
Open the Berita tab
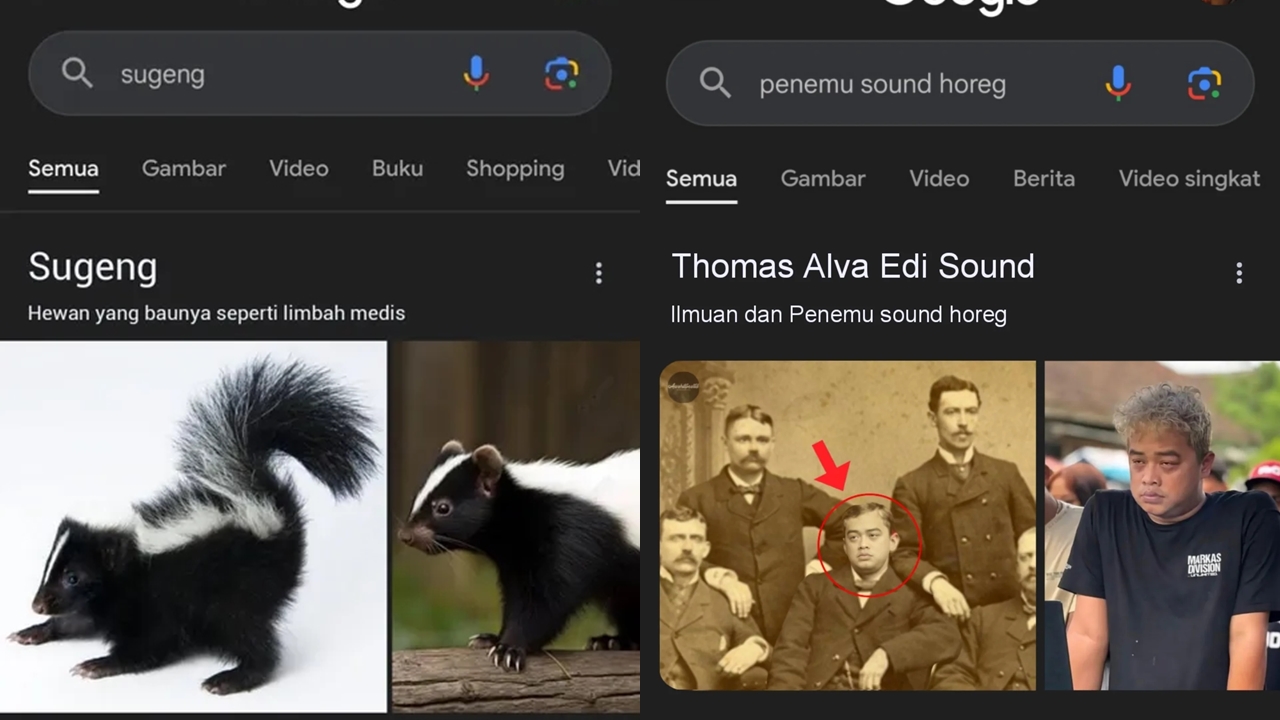(x=1044, y=179)
